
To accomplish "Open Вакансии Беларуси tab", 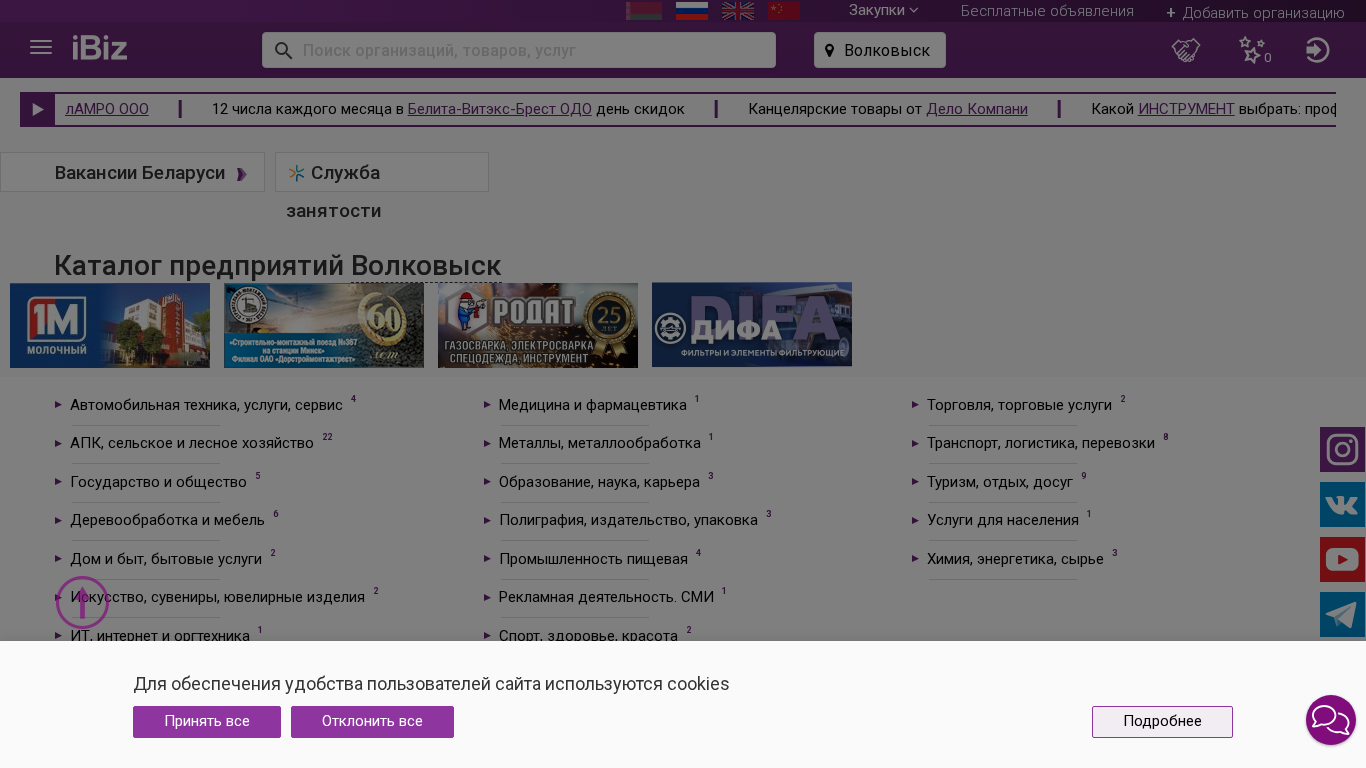I will (140, 173).
